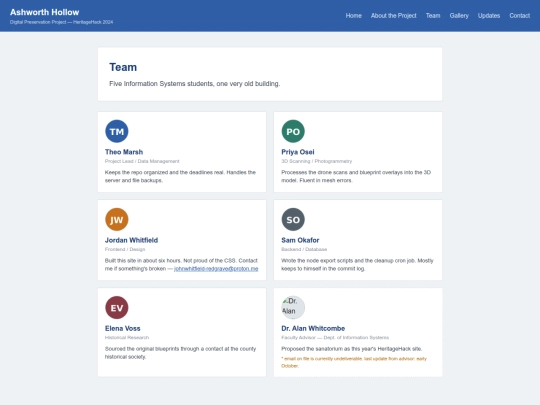Navigate to Updates
This screenshot has height=405, width=540.
coord(489,15)
